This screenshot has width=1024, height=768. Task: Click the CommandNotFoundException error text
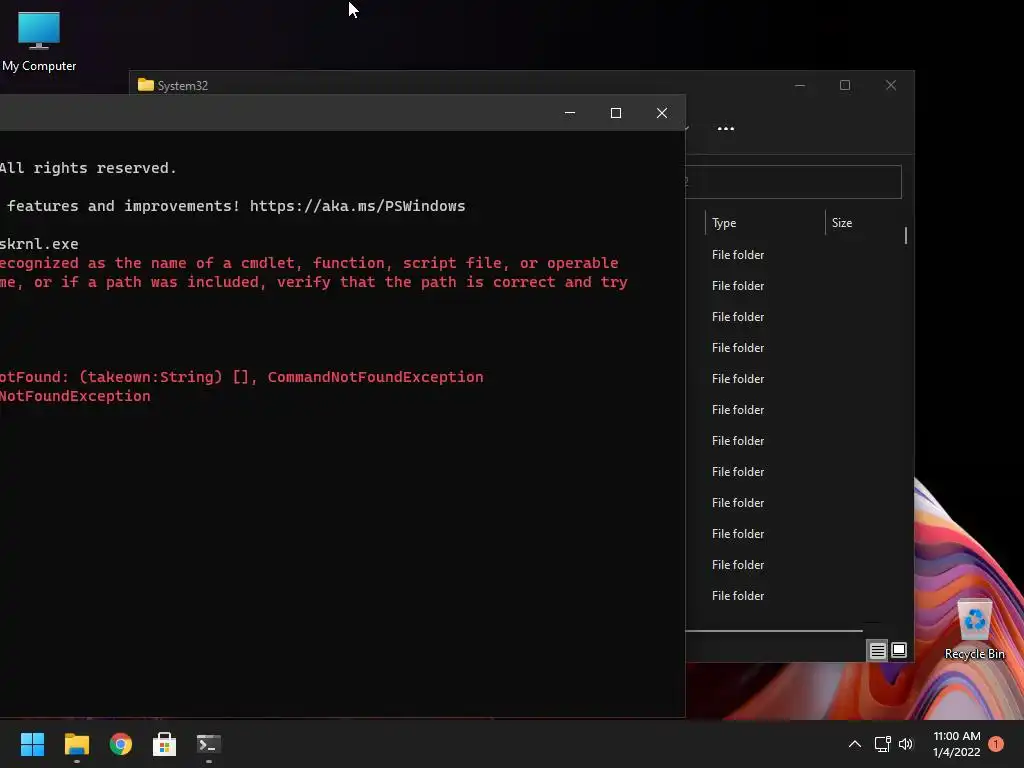(x=376, y=377)
